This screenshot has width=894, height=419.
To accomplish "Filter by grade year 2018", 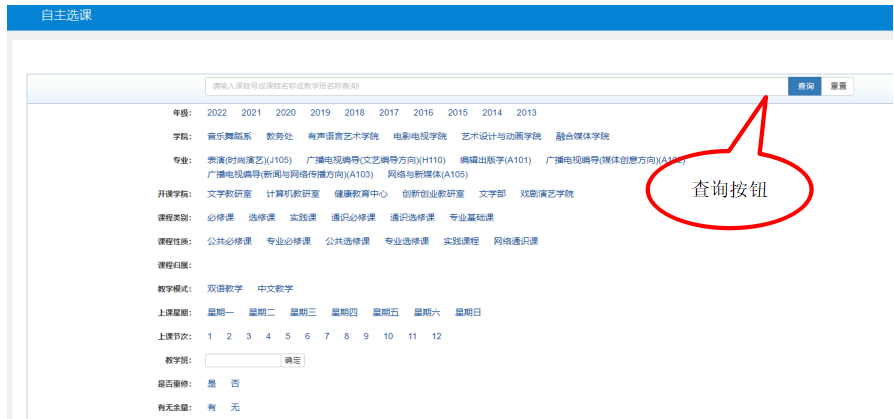I will click(x=355, y=113).
